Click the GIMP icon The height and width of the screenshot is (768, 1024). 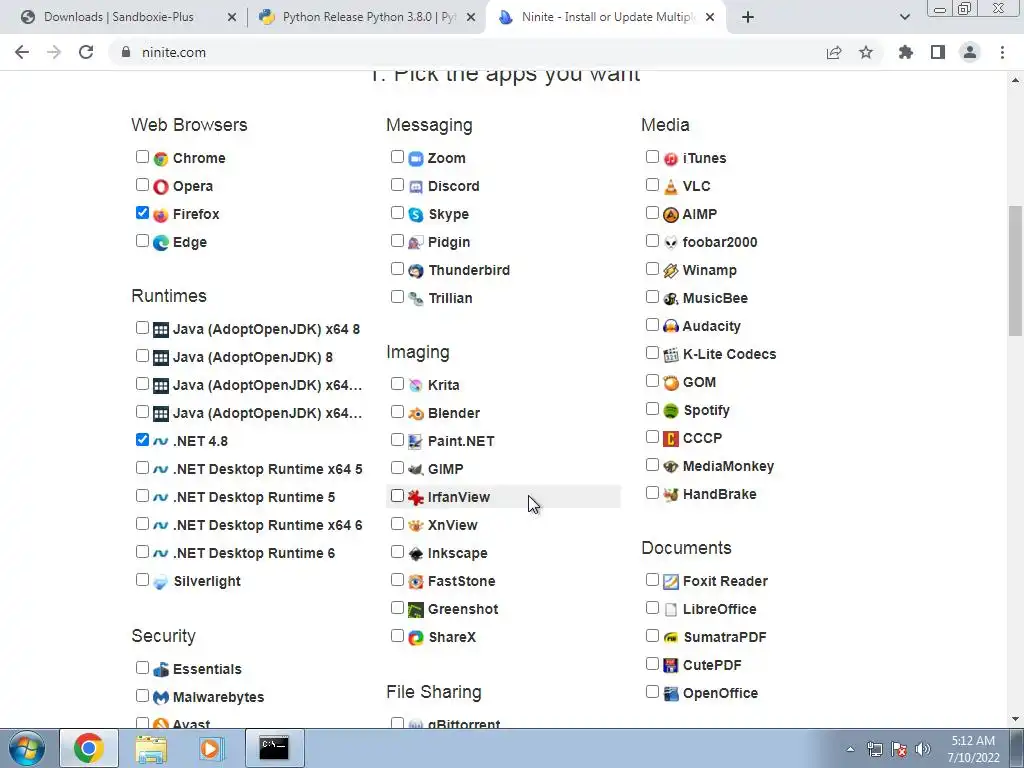point(415,470)
